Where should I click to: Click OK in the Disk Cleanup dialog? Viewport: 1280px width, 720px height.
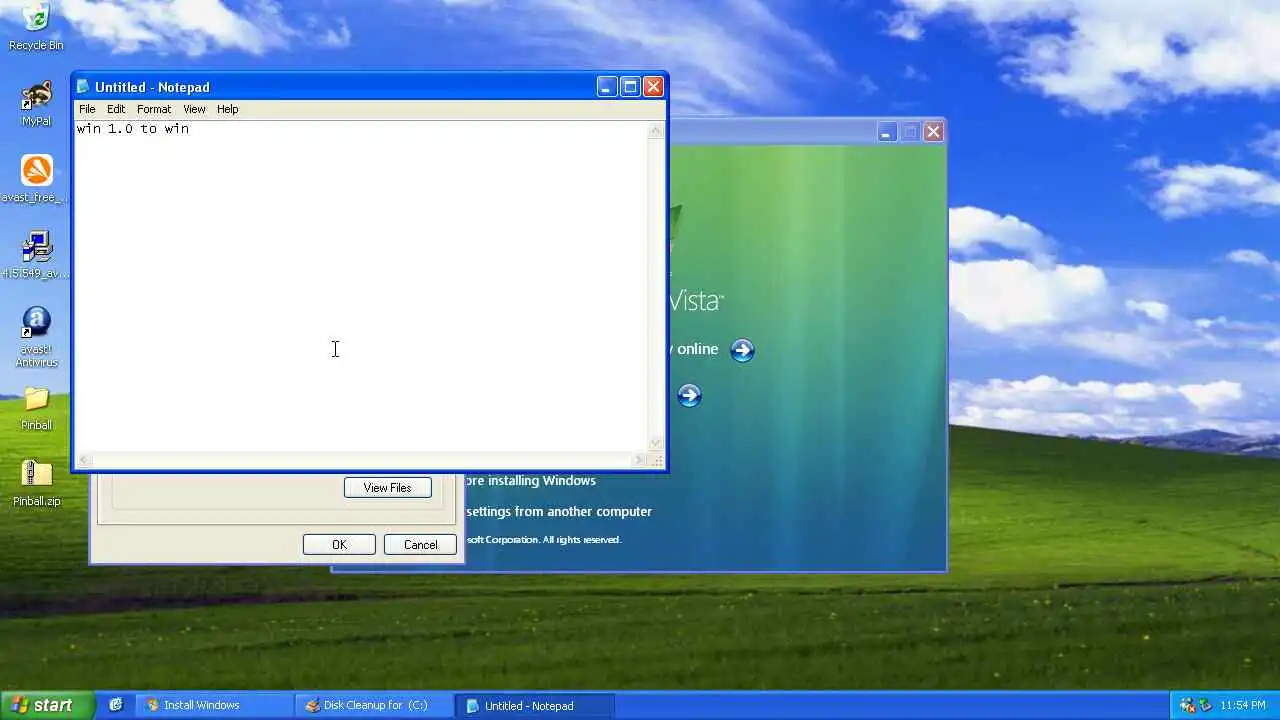click(x=339, y=545)
